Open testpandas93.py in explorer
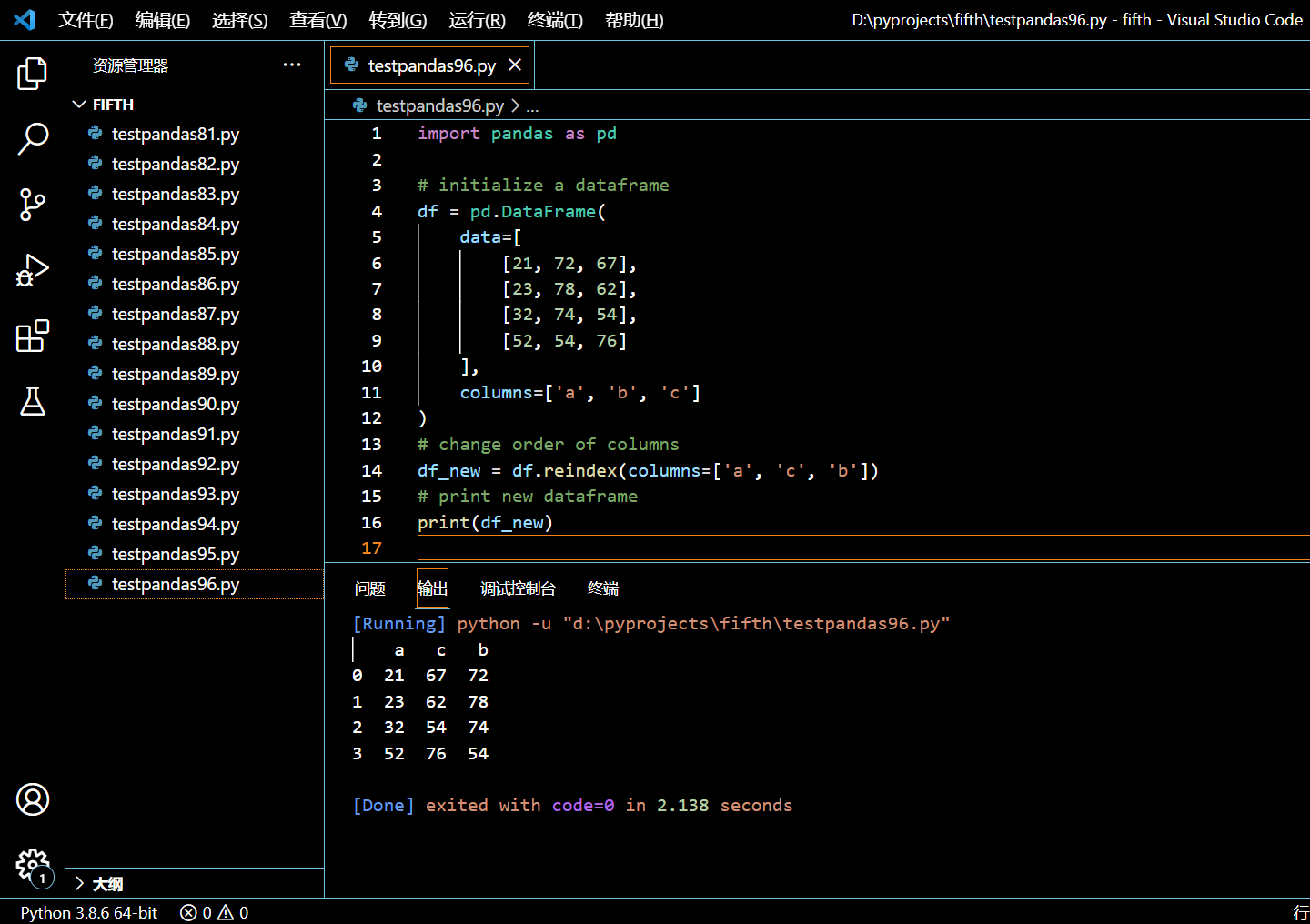Image resolution: width=1310 pixels, height=924 pixels. pyautogui.click(x=195, y=494)
